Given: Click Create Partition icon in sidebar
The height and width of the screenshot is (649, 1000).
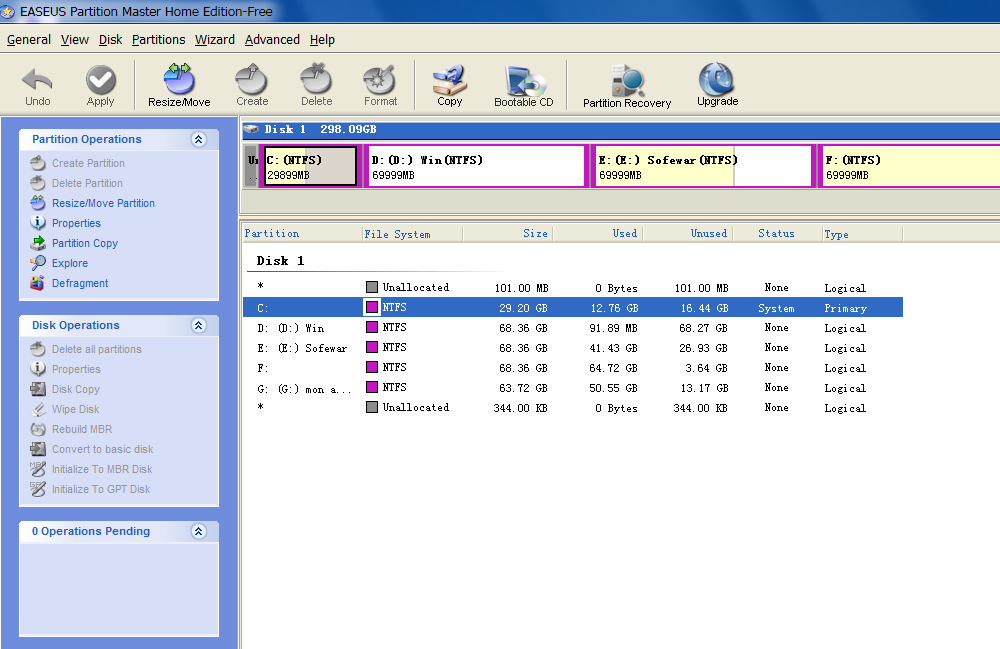Looking at the screenshot, I should click(x=38, y=163).
